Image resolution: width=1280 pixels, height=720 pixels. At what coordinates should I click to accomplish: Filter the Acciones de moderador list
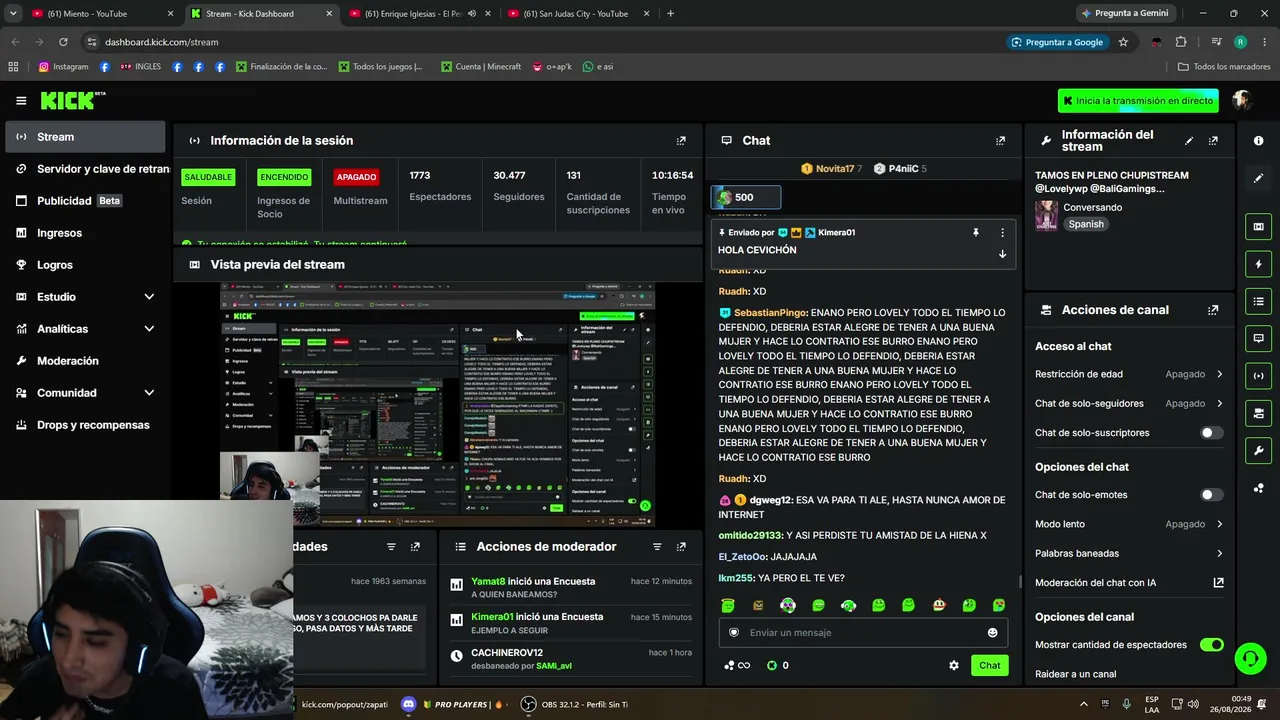tap(657, 547)
